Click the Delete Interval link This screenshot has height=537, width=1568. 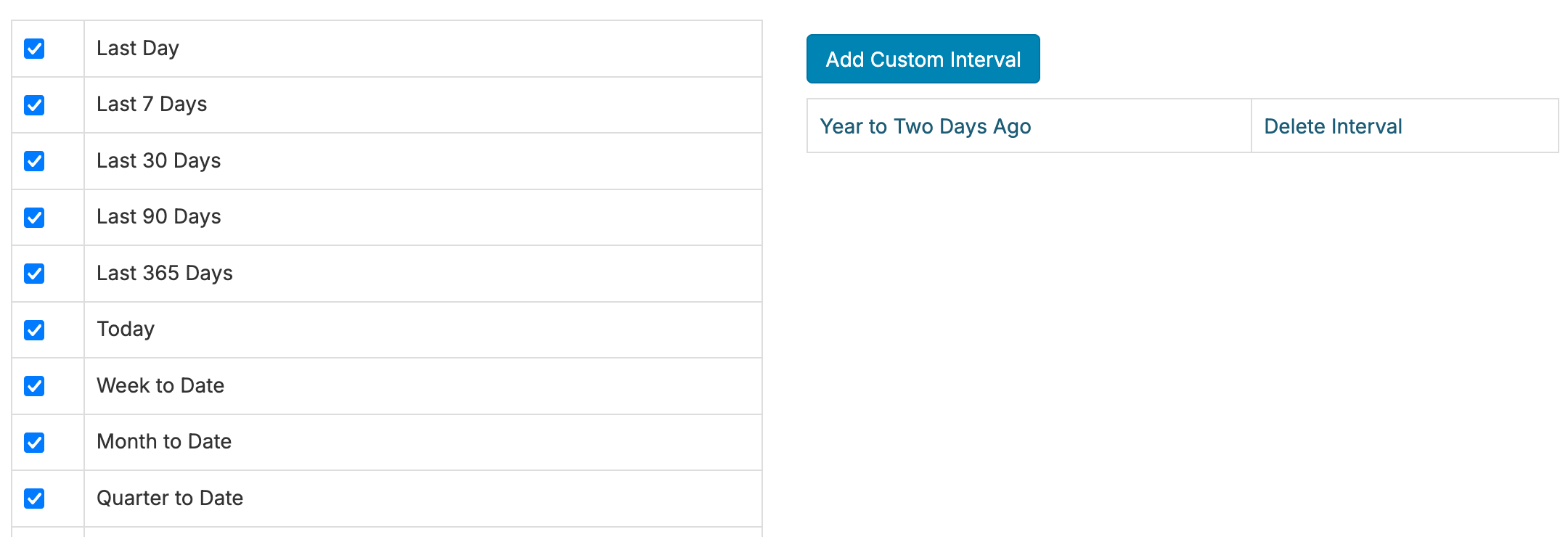click(1332, 126)
